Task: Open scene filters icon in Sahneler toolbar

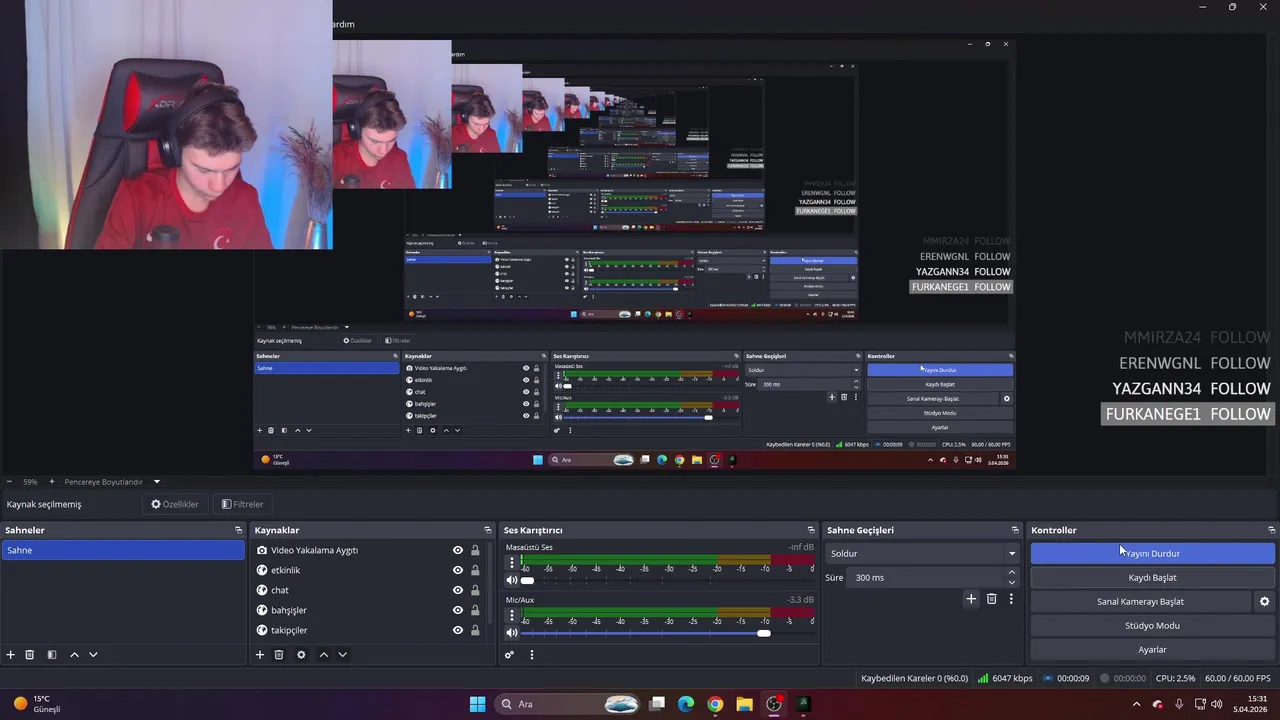Action: click(x=52, y=655)
